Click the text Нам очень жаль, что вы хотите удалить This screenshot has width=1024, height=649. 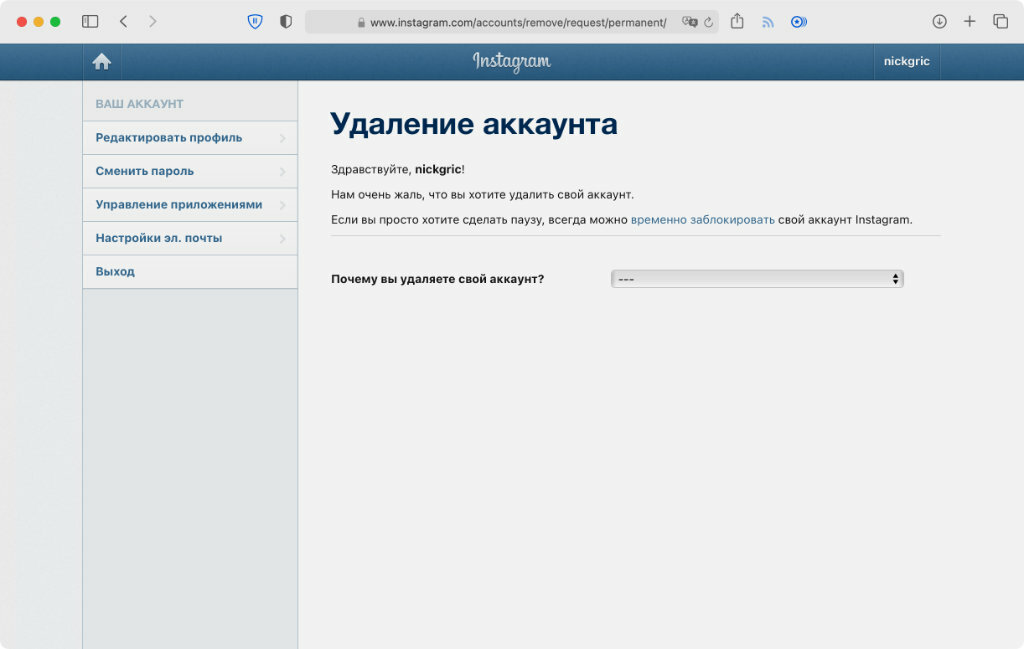482,195
